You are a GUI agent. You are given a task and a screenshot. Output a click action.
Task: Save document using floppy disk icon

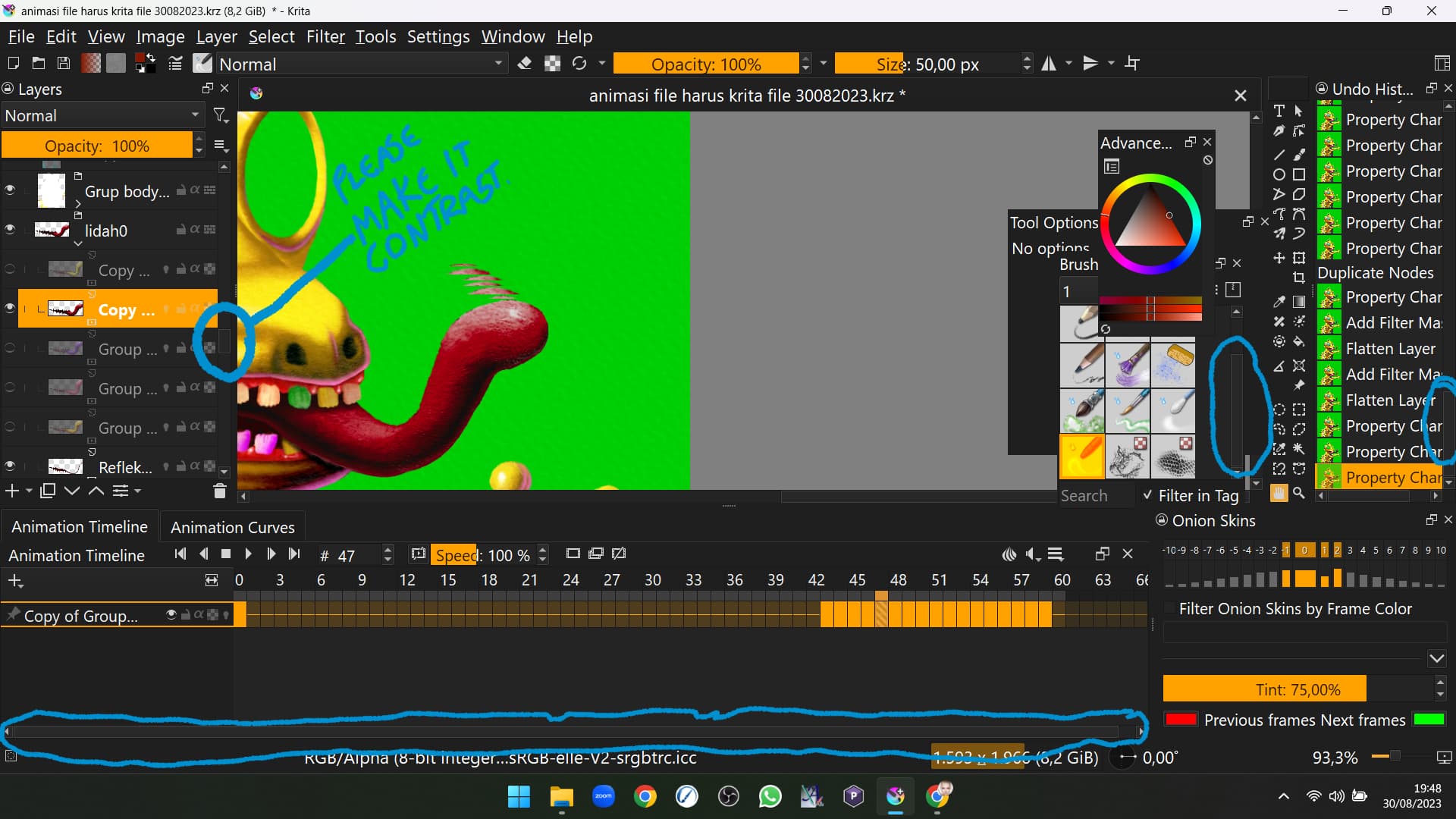[64, 64]
